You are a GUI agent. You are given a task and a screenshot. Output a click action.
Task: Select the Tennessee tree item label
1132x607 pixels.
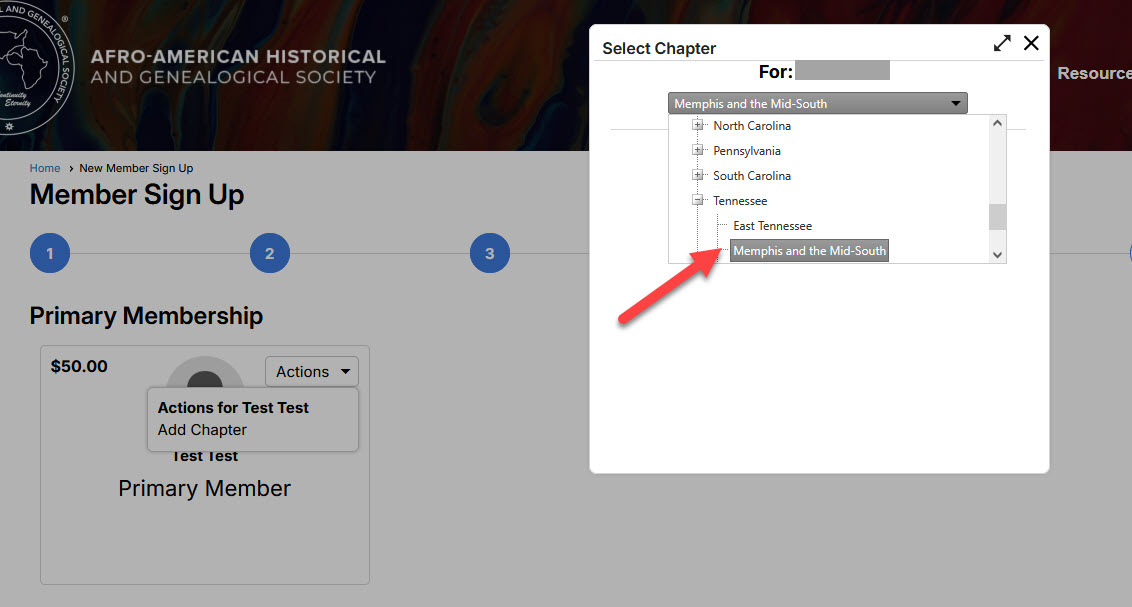pyautogui.click(x=740, y=201)
